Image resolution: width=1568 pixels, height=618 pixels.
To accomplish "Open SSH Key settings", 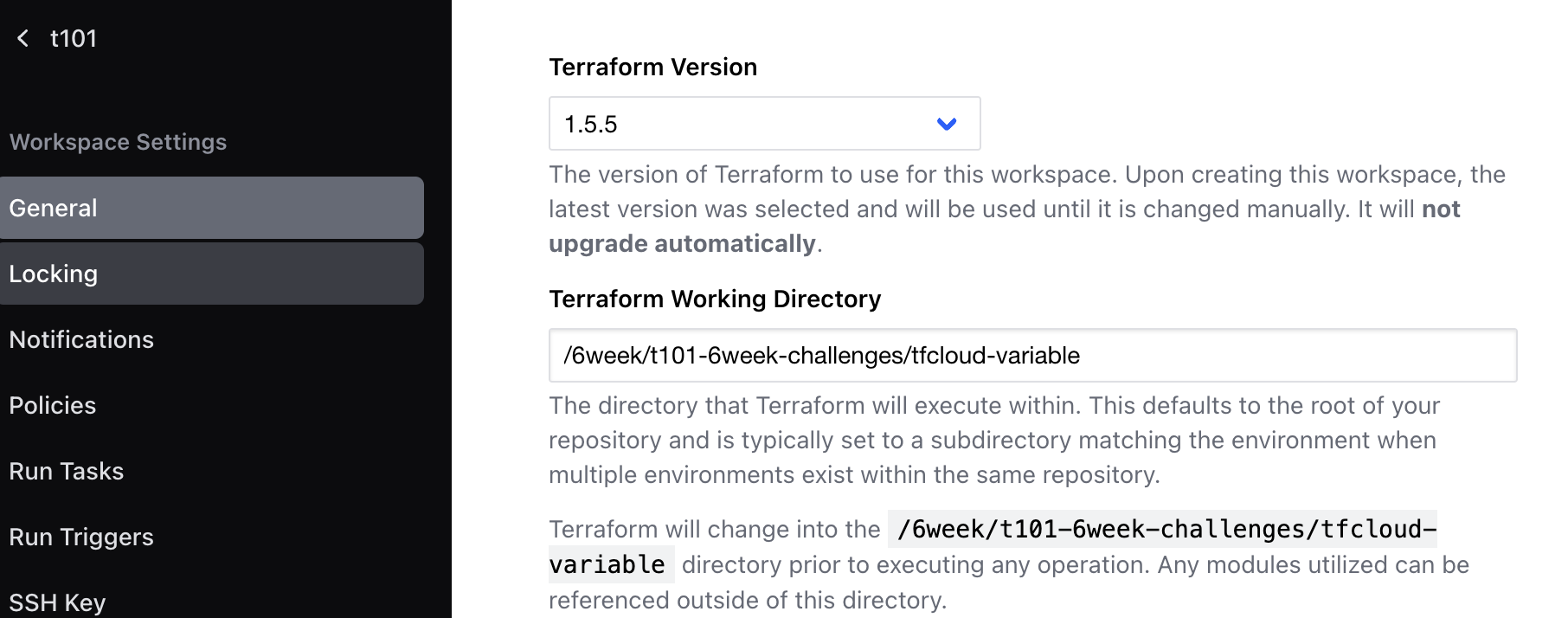I will 57,602.
